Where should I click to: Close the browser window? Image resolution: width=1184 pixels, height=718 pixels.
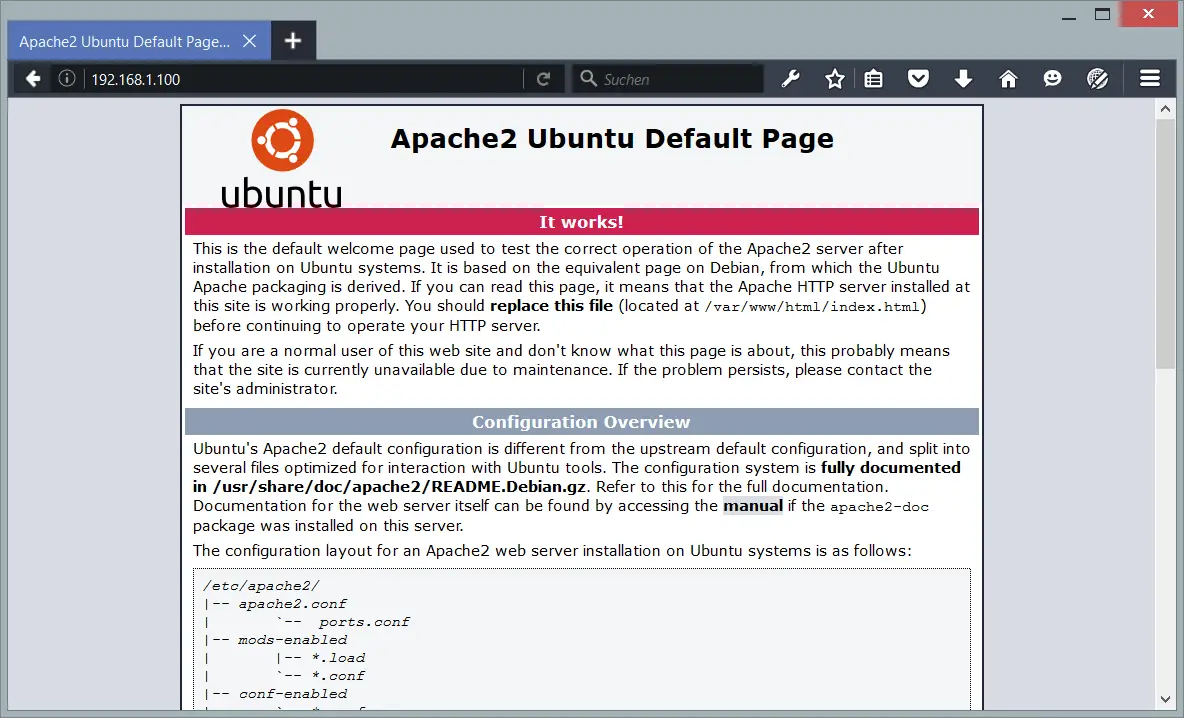[x=1149, y=14]
